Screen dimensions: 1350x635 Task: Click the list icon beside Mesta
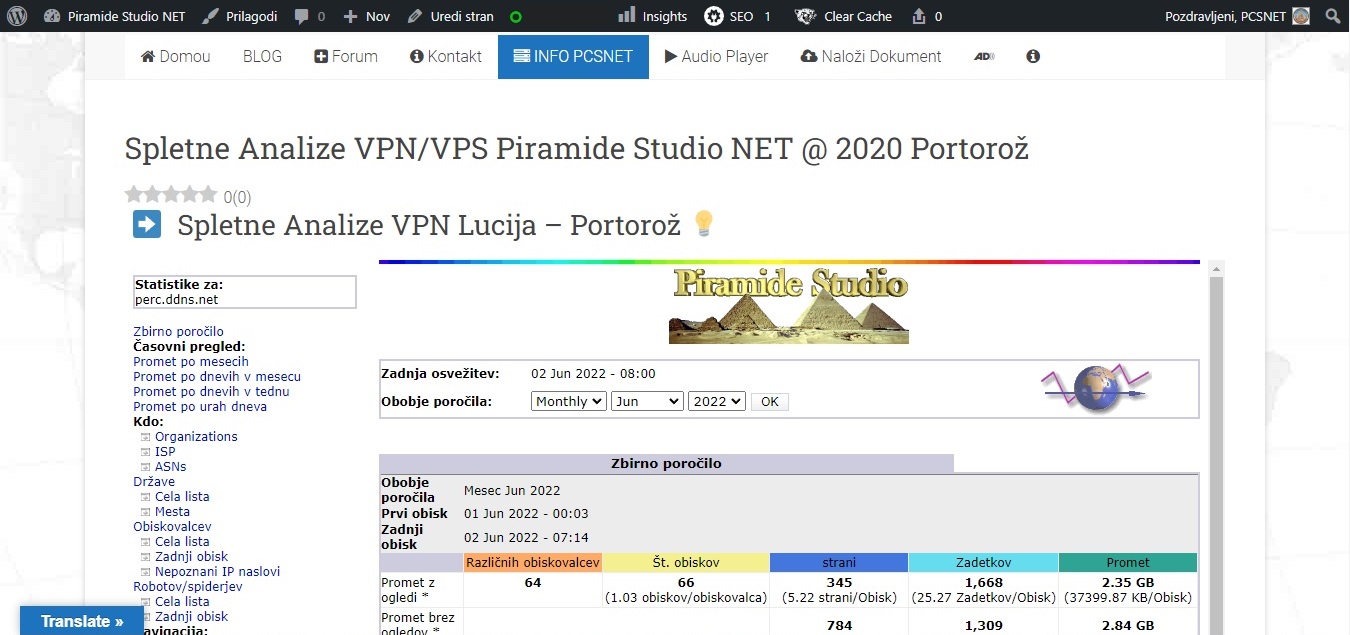pyautogui.click(x=146, y=512)
